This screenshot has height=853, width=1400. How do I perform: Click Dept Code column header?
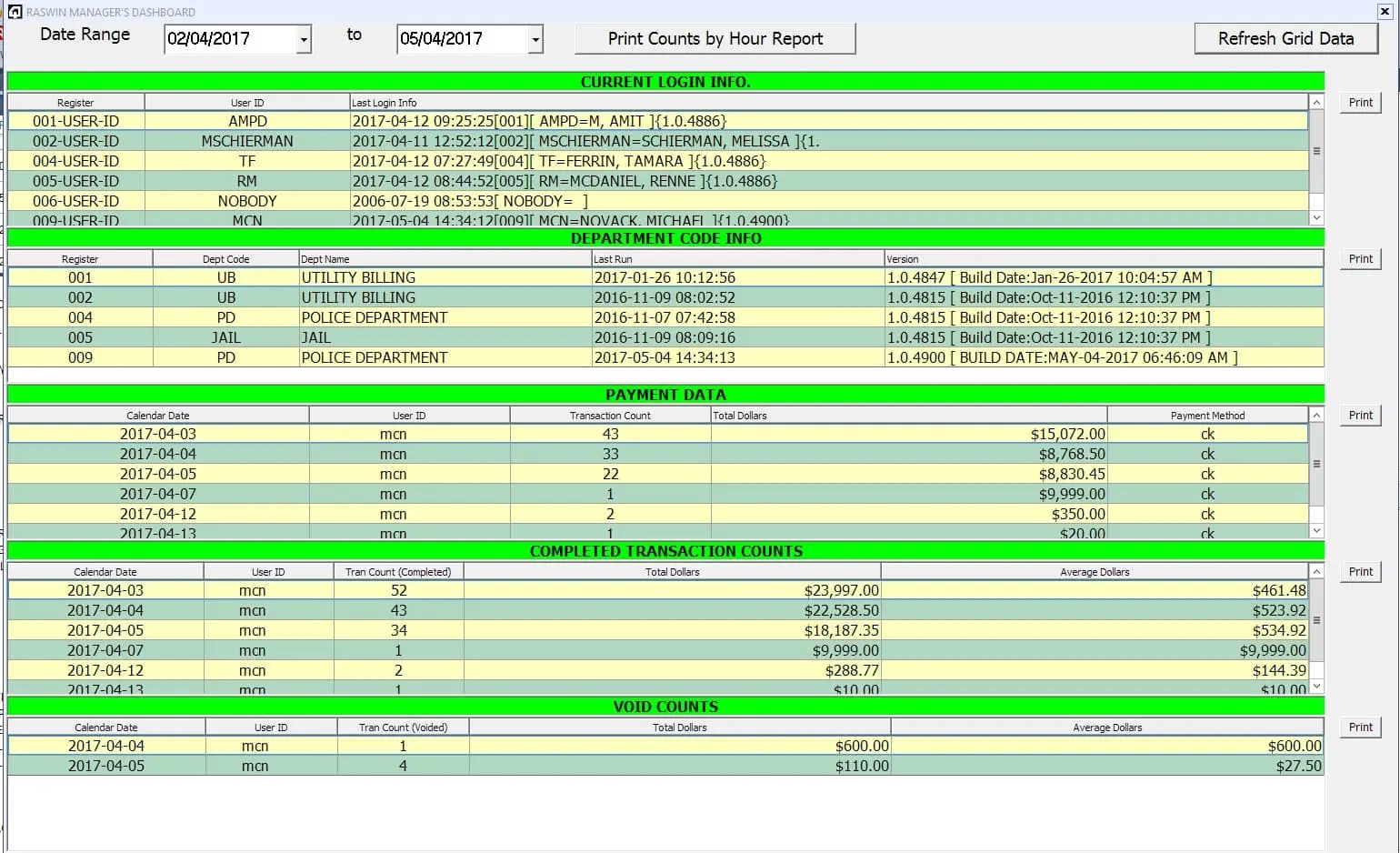[x=225, y=259]
